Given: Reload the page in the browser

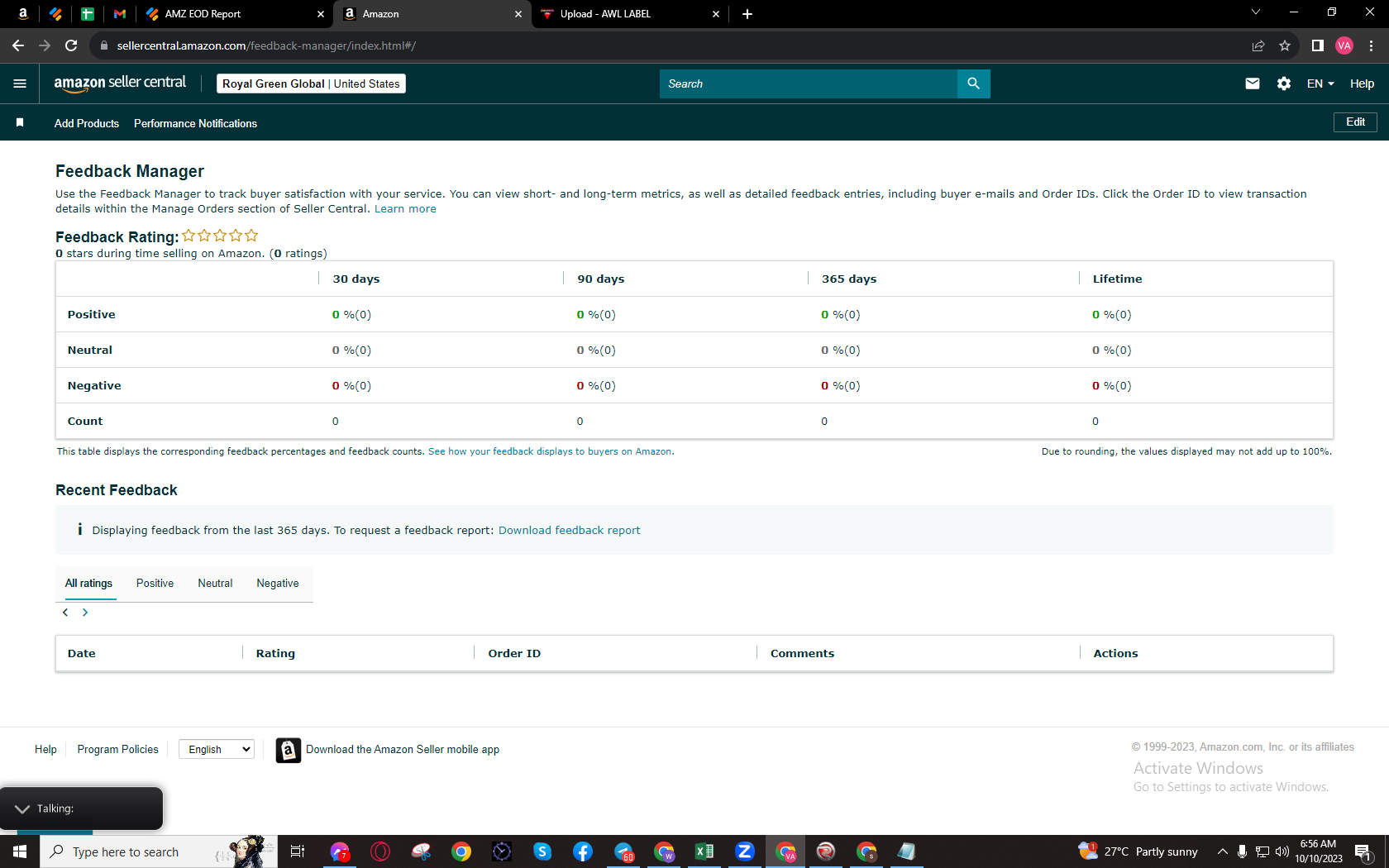Looking at the screenshot, I should tap(71, 45).
